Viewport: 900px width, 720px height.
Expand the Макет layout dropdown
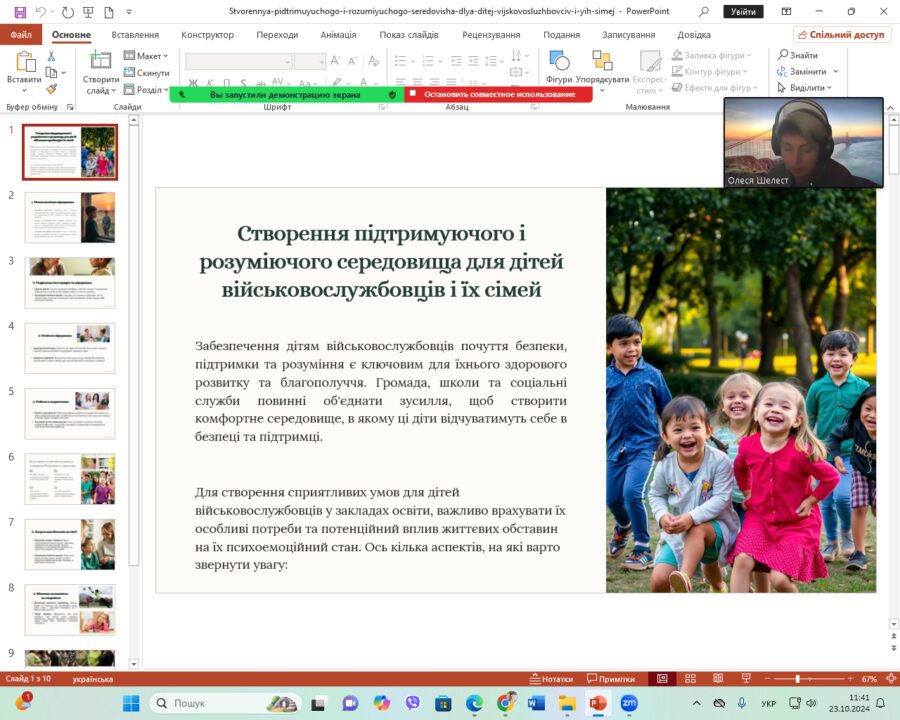click(146, 56)
